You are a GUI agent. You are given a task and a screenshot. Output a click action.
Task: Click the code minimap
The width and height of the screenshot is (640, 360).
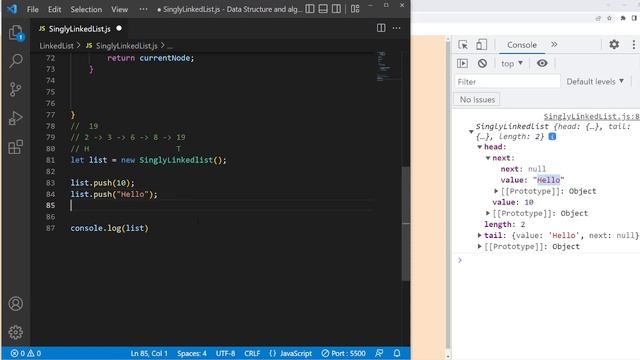click(384, 66)
